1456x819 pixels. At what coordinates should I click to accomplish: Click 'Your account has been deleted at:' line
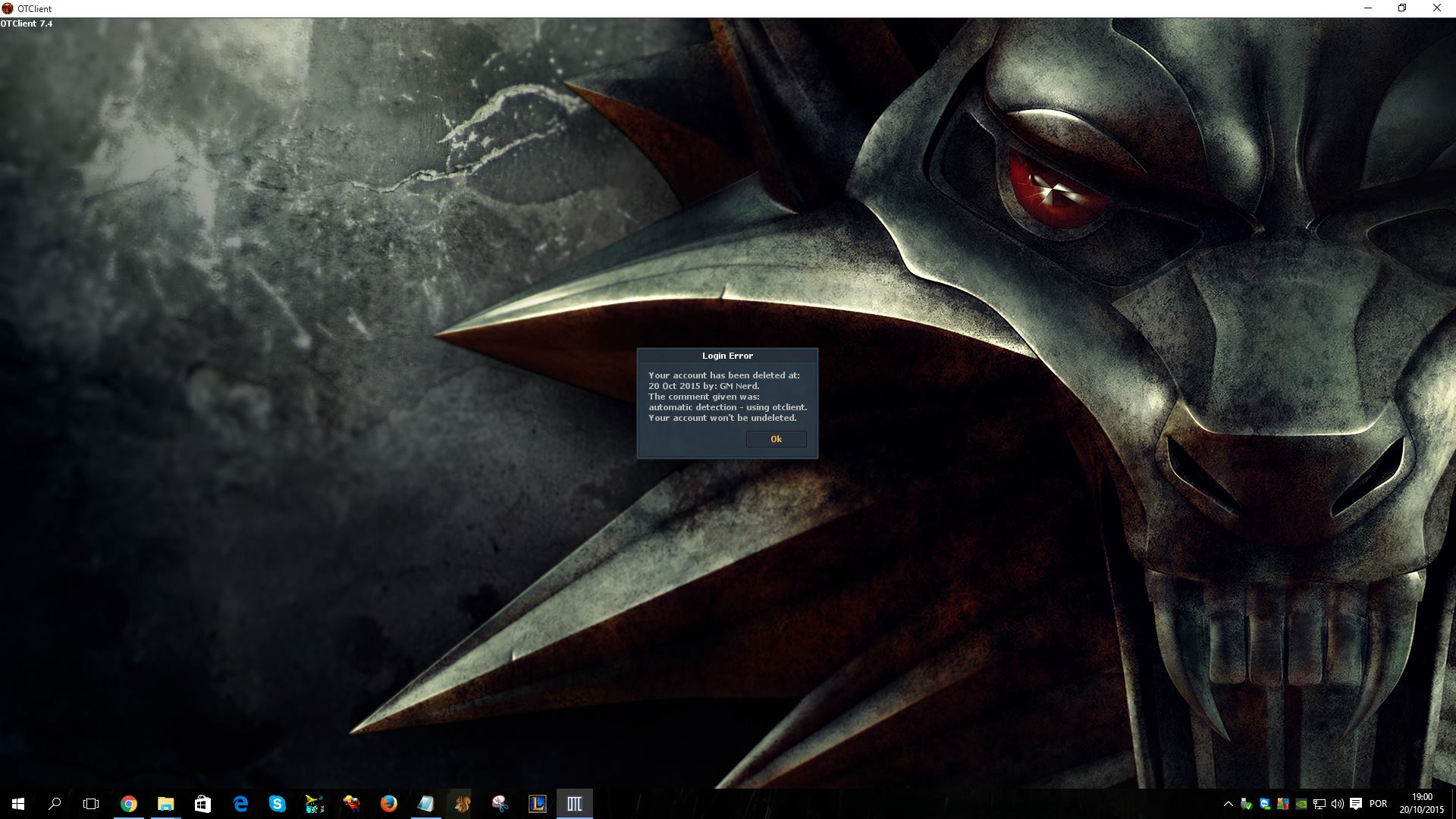click(724, 375)
